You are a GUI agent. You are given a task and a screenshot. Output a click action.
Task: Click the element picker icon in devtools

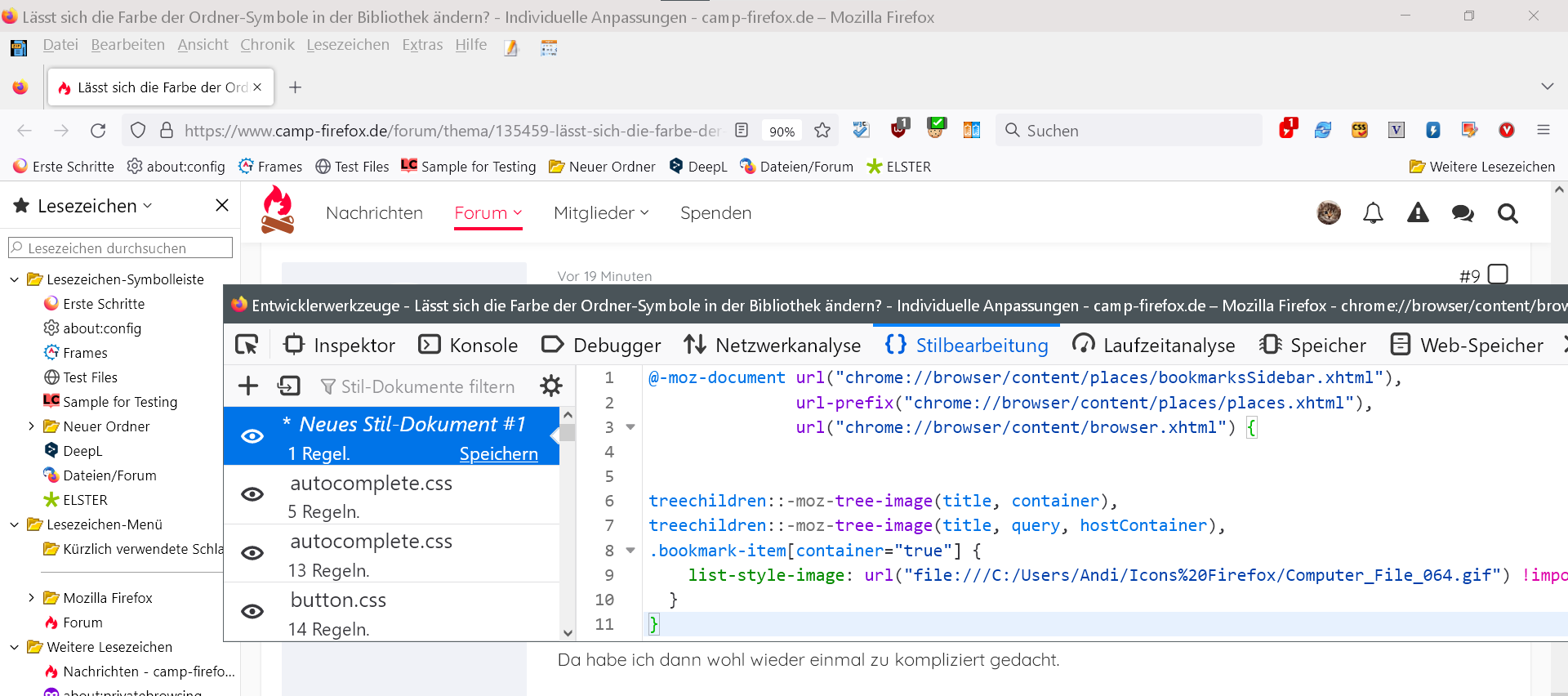[x=247, y=345]
